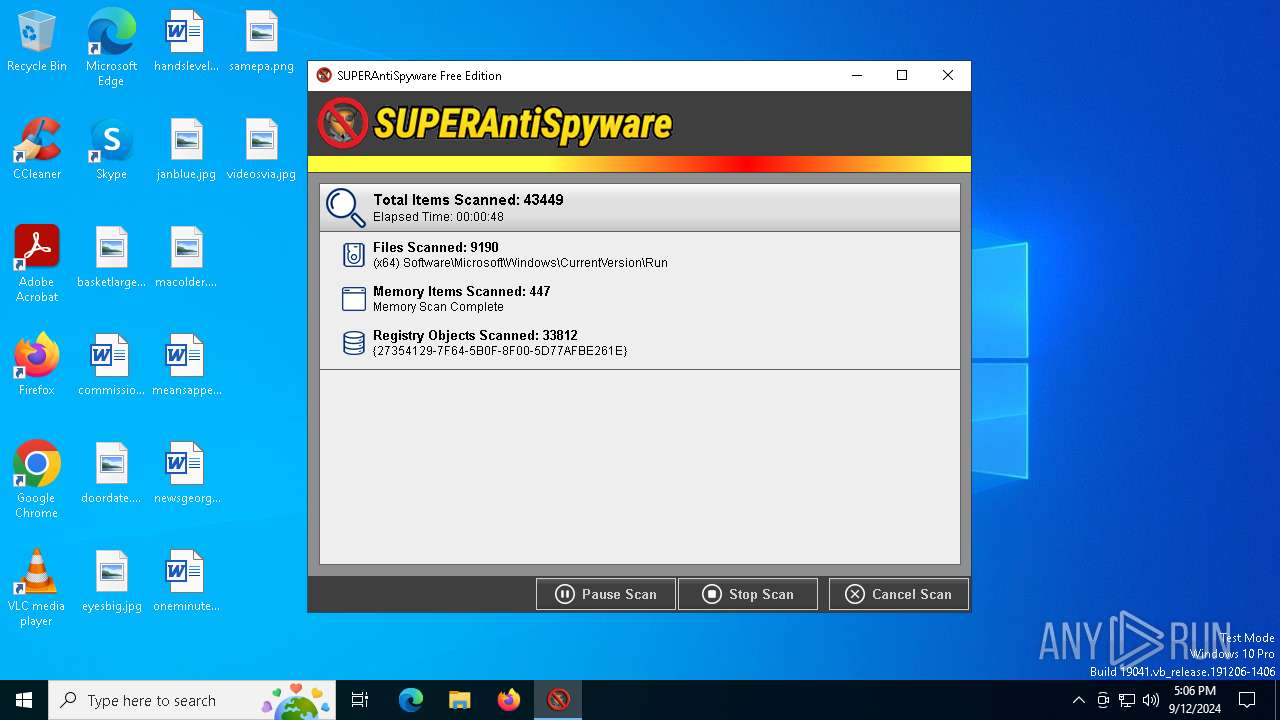
Task: Pause the running scan
Action: 606,594
